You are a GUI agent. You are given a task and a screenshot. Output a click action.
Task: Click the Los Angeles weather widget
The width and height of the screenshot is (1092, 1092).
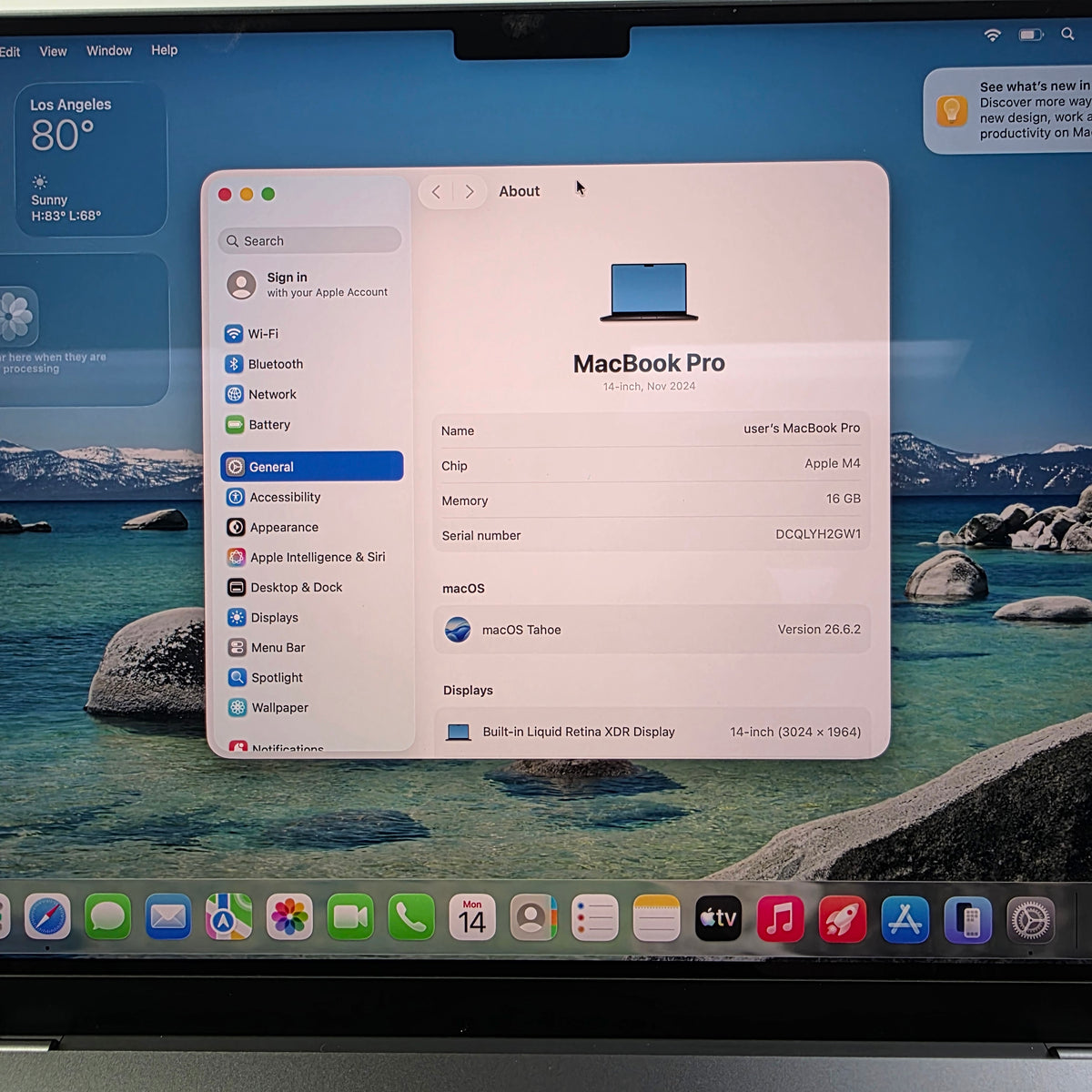(x=91, y=159)
